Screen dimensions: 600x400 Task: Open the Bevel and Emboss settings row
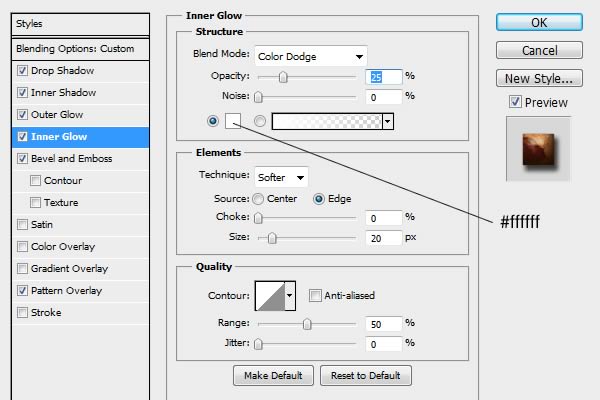click(x=80, y=158)
